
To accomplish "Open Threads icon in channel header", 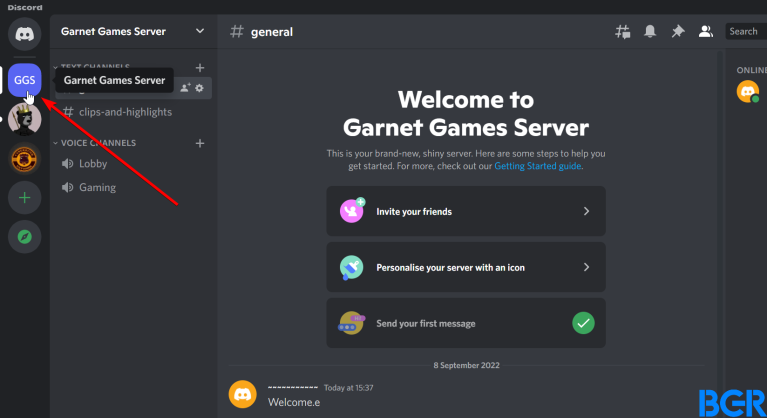I will pos(622,32).
